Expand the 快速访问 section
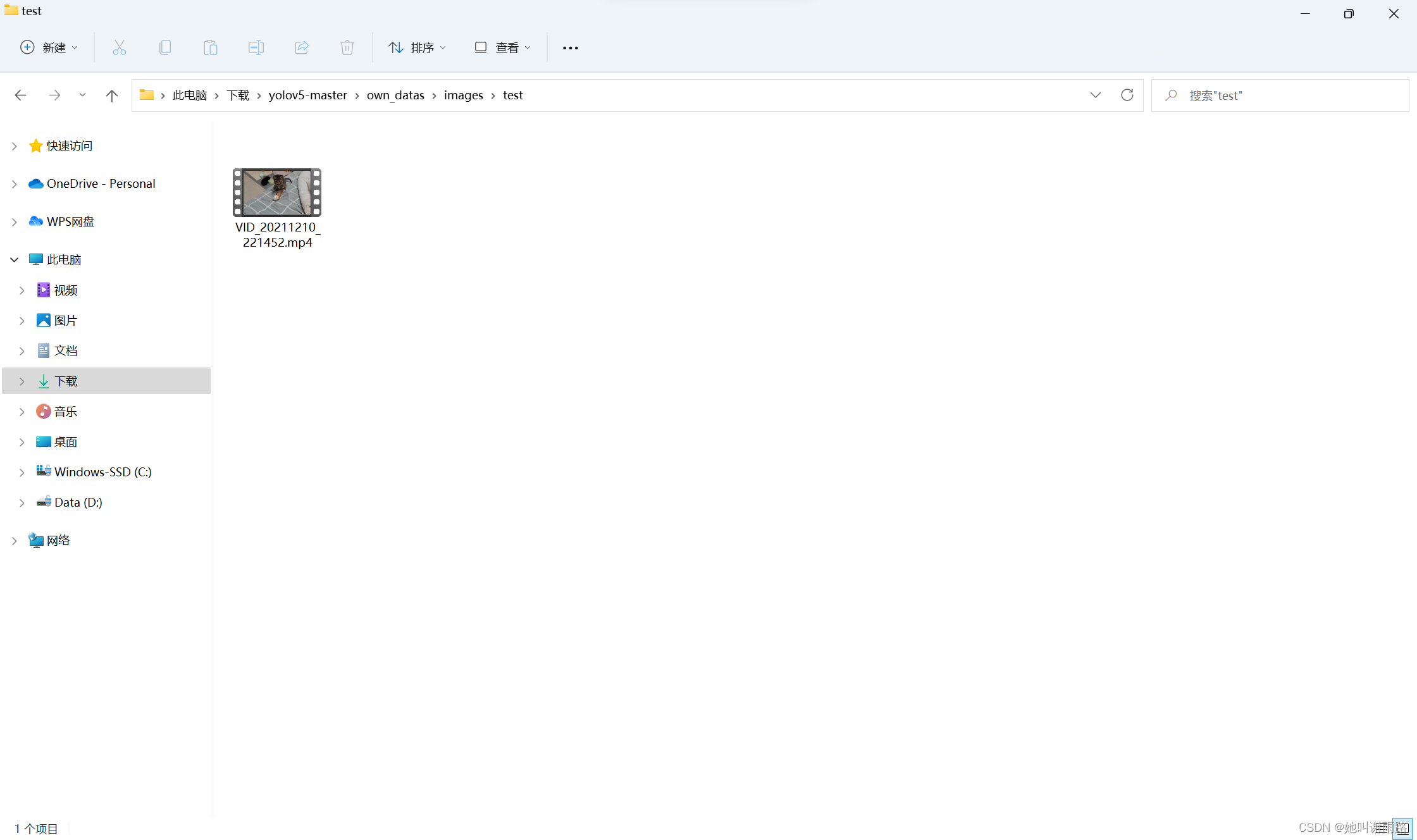 [x=14, y=145]
